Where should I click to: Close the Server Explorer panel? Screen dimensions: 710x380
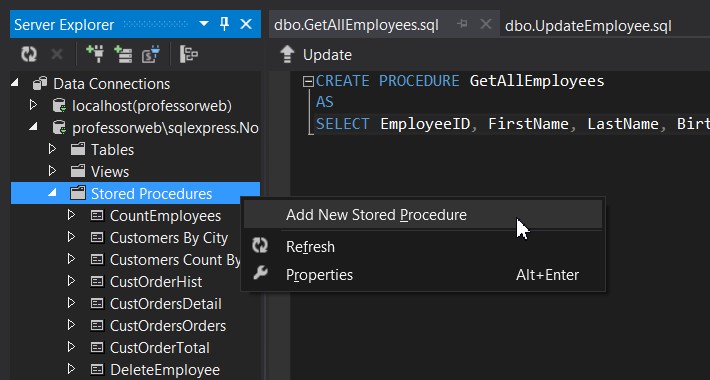tap(246, 24)
